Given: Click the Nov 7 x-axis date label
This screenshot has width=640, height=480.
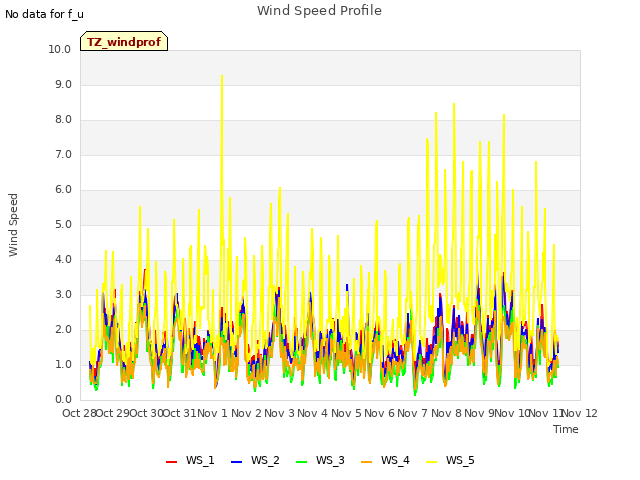Looking at the screenshot, I should coord(413,413).
